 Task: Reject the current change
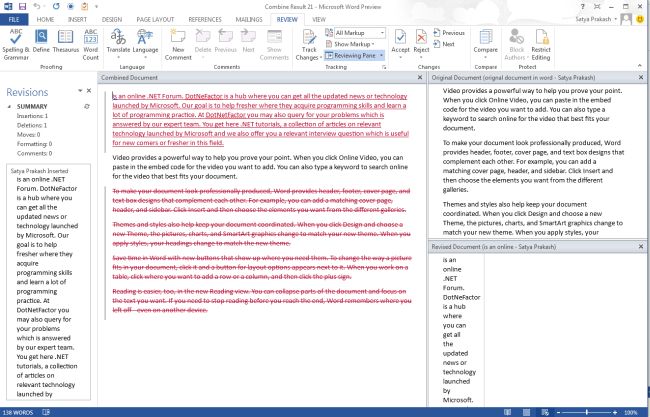click(x=421, y=39)
